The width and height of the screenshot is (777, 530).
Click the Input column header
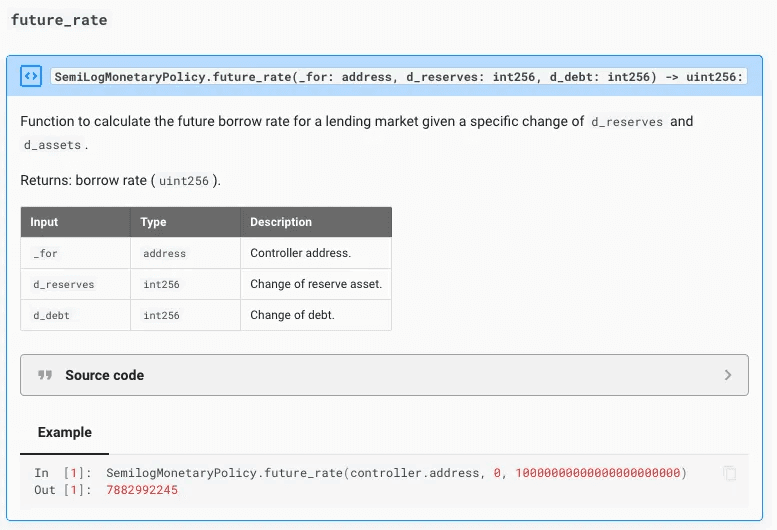click(x=45, y=222)
